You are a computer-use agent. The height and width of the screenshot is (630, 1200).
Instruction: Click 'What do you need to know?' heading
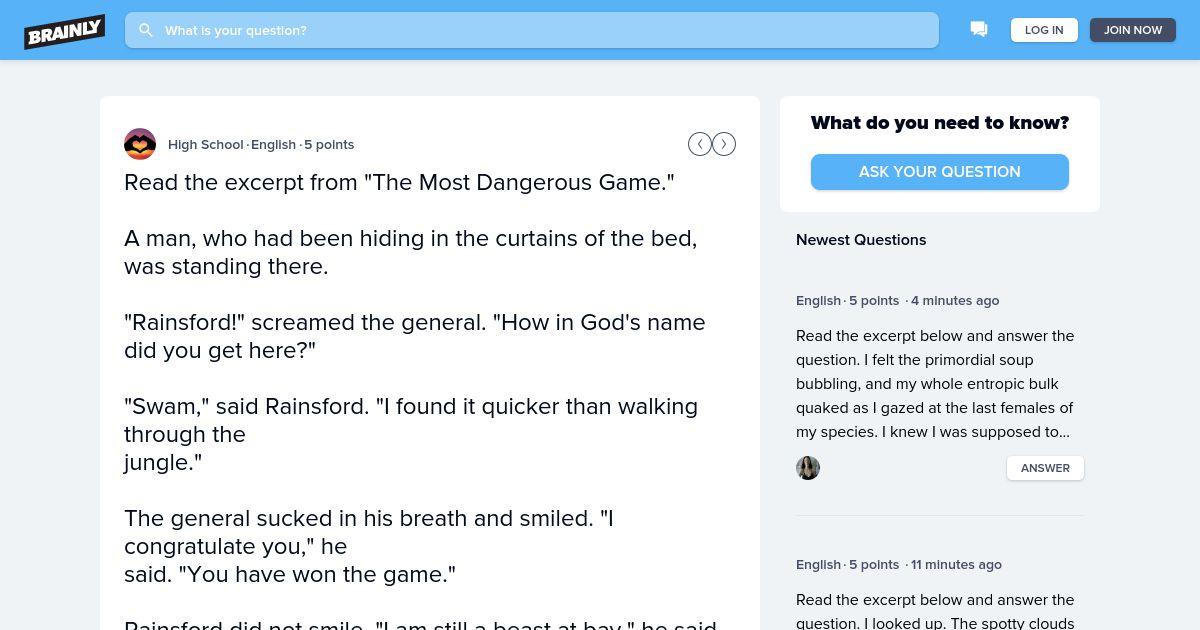pyautogui.click(x=940, y=123)
